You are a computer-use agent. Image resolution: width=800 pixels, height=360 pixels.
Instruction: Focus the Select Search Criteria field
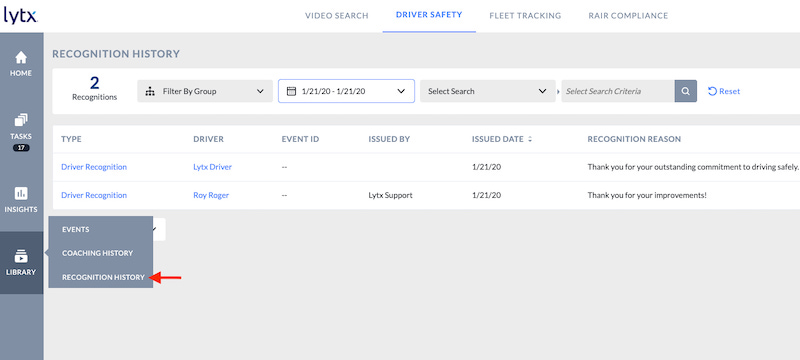point(618,91)
